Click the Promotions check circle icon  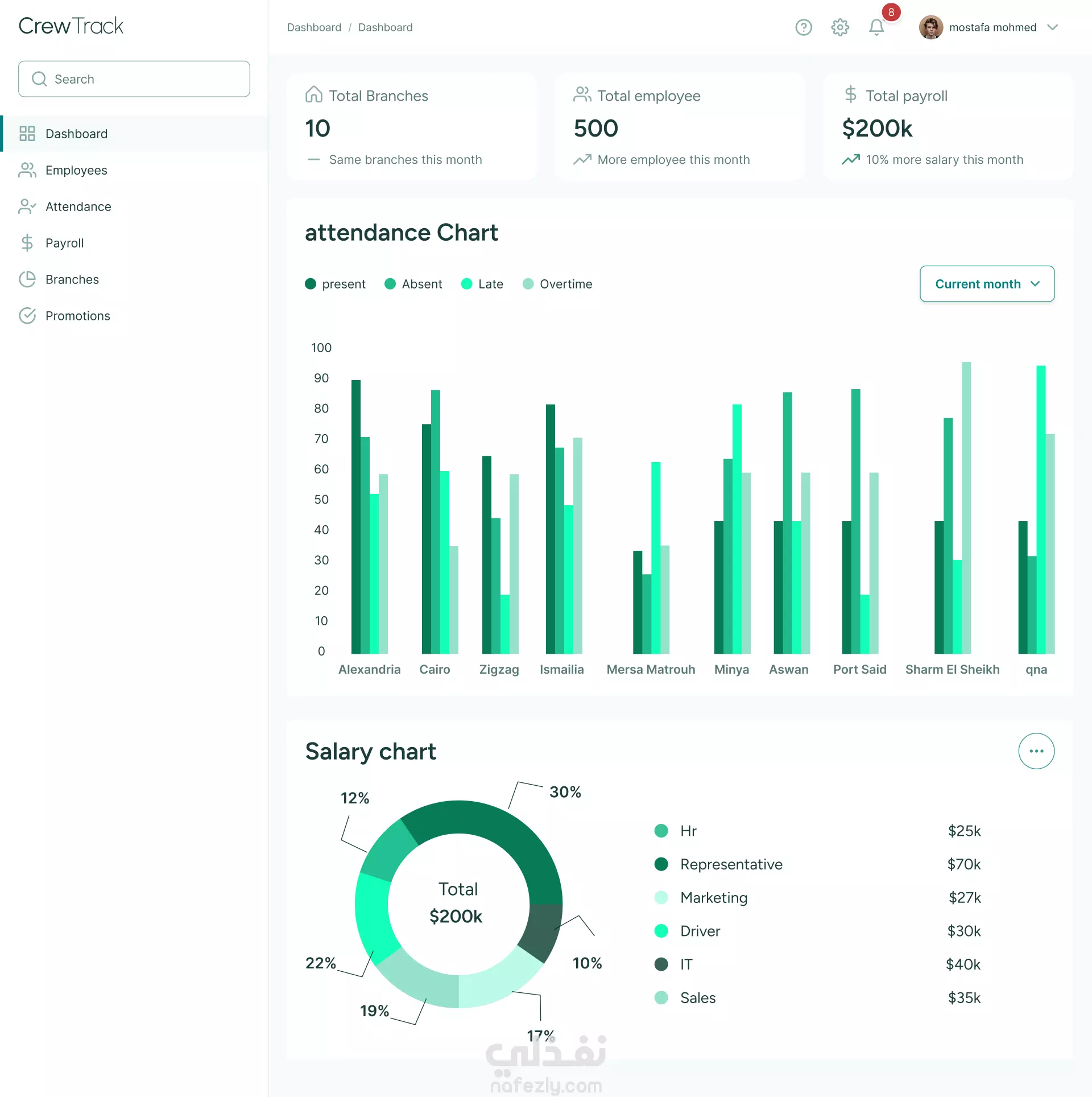tap(27, 316)
